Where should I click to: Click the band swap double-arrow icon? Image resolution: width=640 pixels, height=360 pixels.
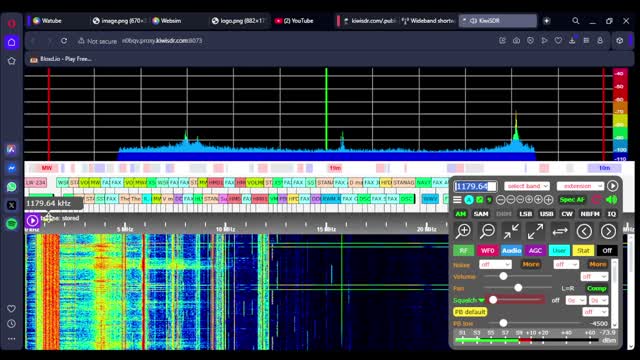click(x=560, y=231)
